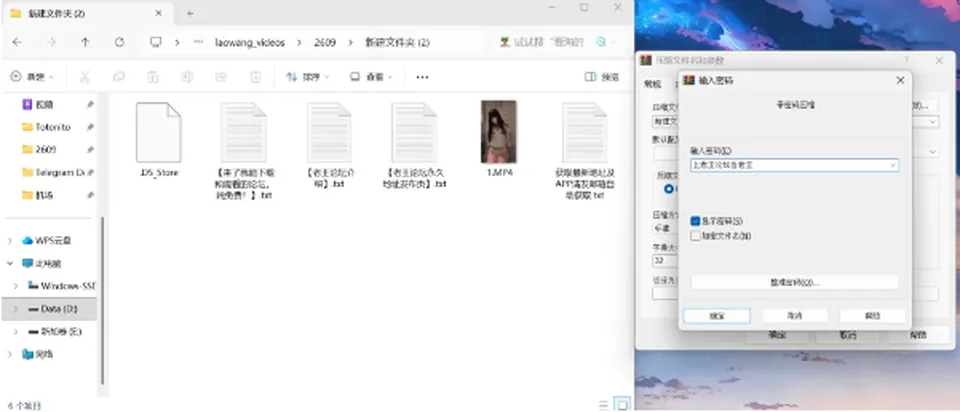Viewport: 960px width, 412px height.
Task: Toggle the 显示密码(S) checkbox
Action: point(695,221)
